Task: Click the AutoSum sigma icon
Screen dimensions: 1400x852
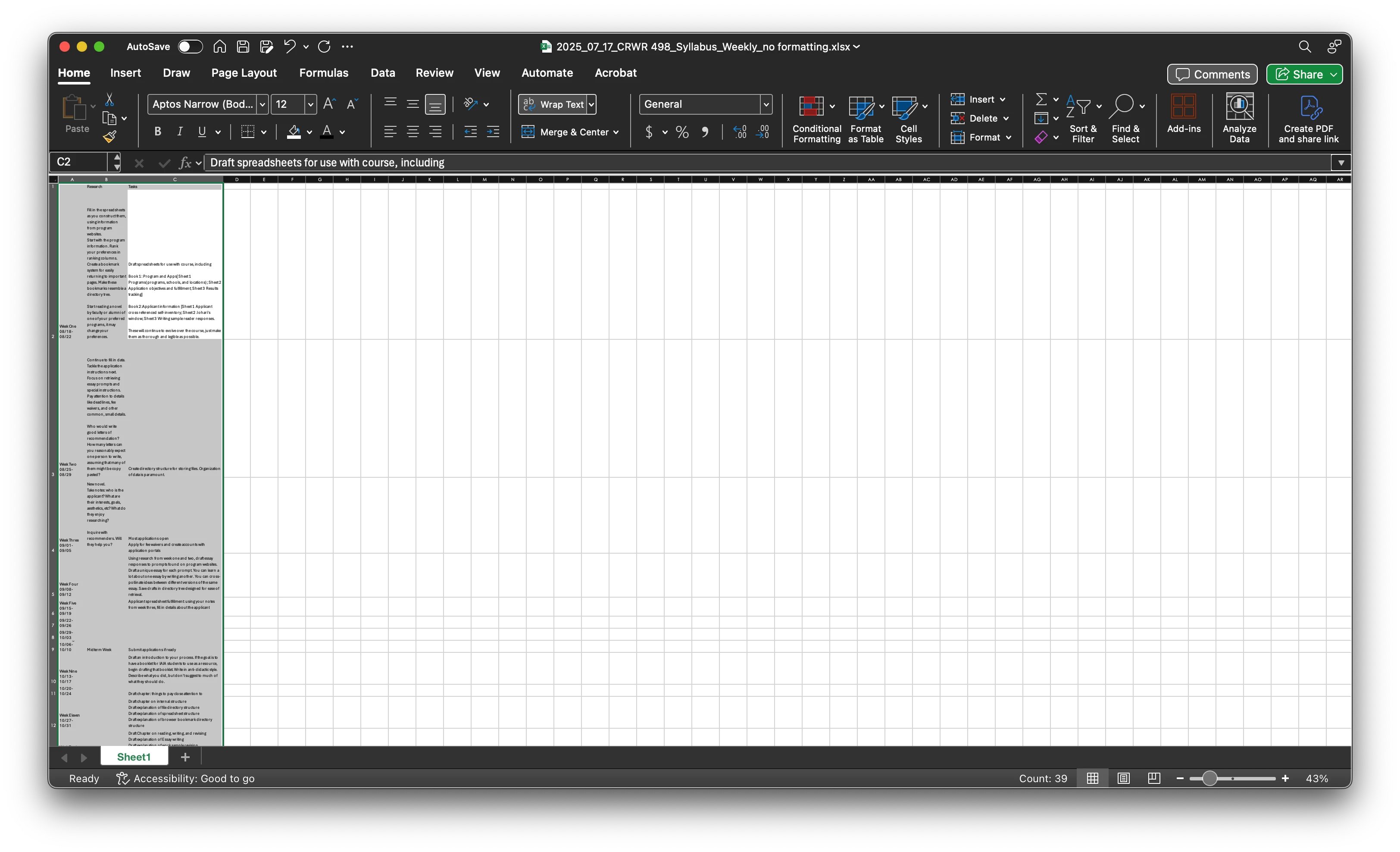Action: (1041, 100)
